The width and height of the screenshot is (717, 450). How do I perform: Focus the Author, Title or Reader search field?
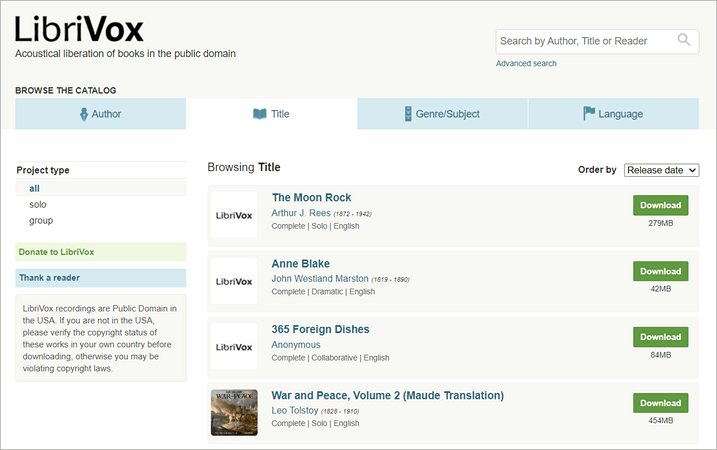[x=585, y=41]
